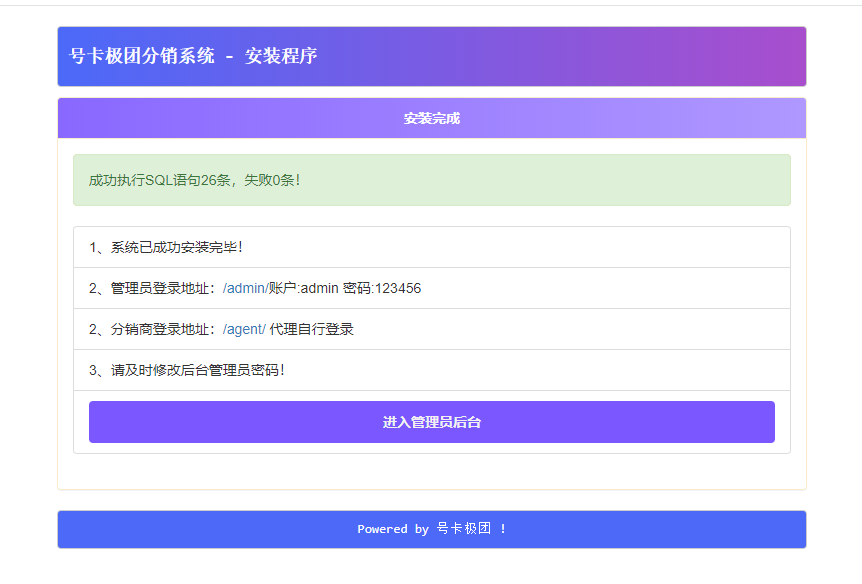Open the /agent/ distributor login link
Viewport: 862px width, 584px height.
pos(244,329)
